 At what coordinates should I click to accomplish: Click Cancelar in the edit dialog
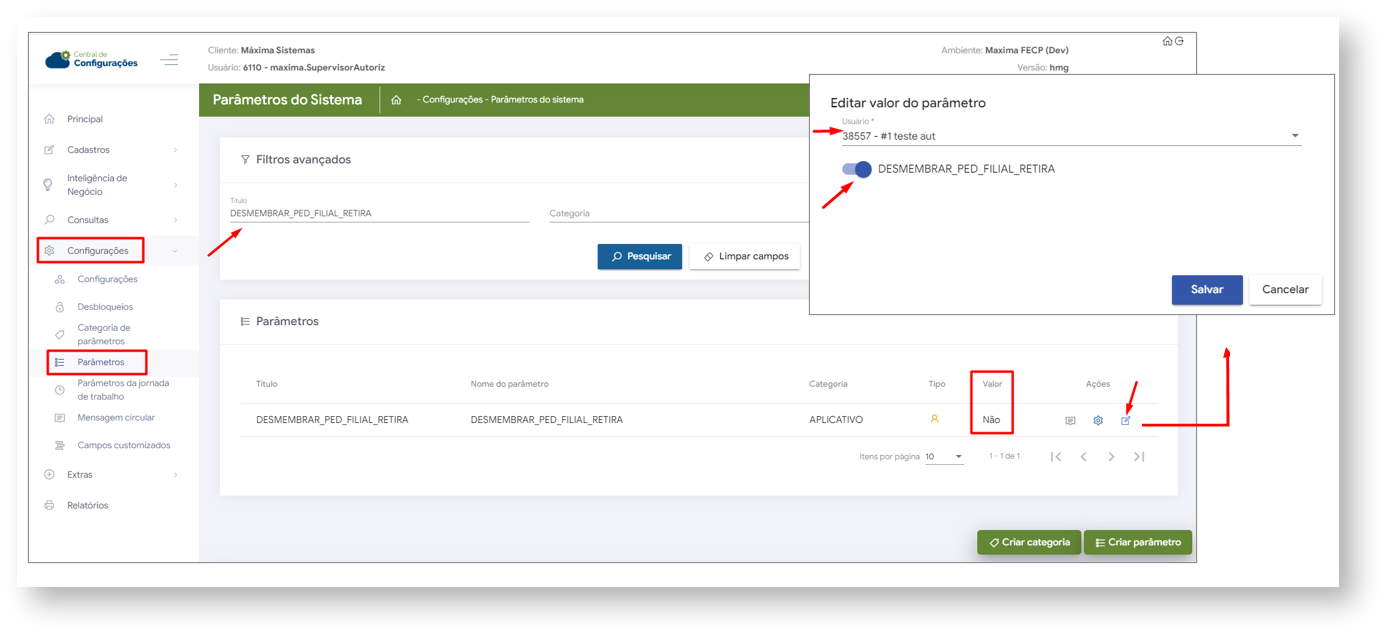(1285, 290)
